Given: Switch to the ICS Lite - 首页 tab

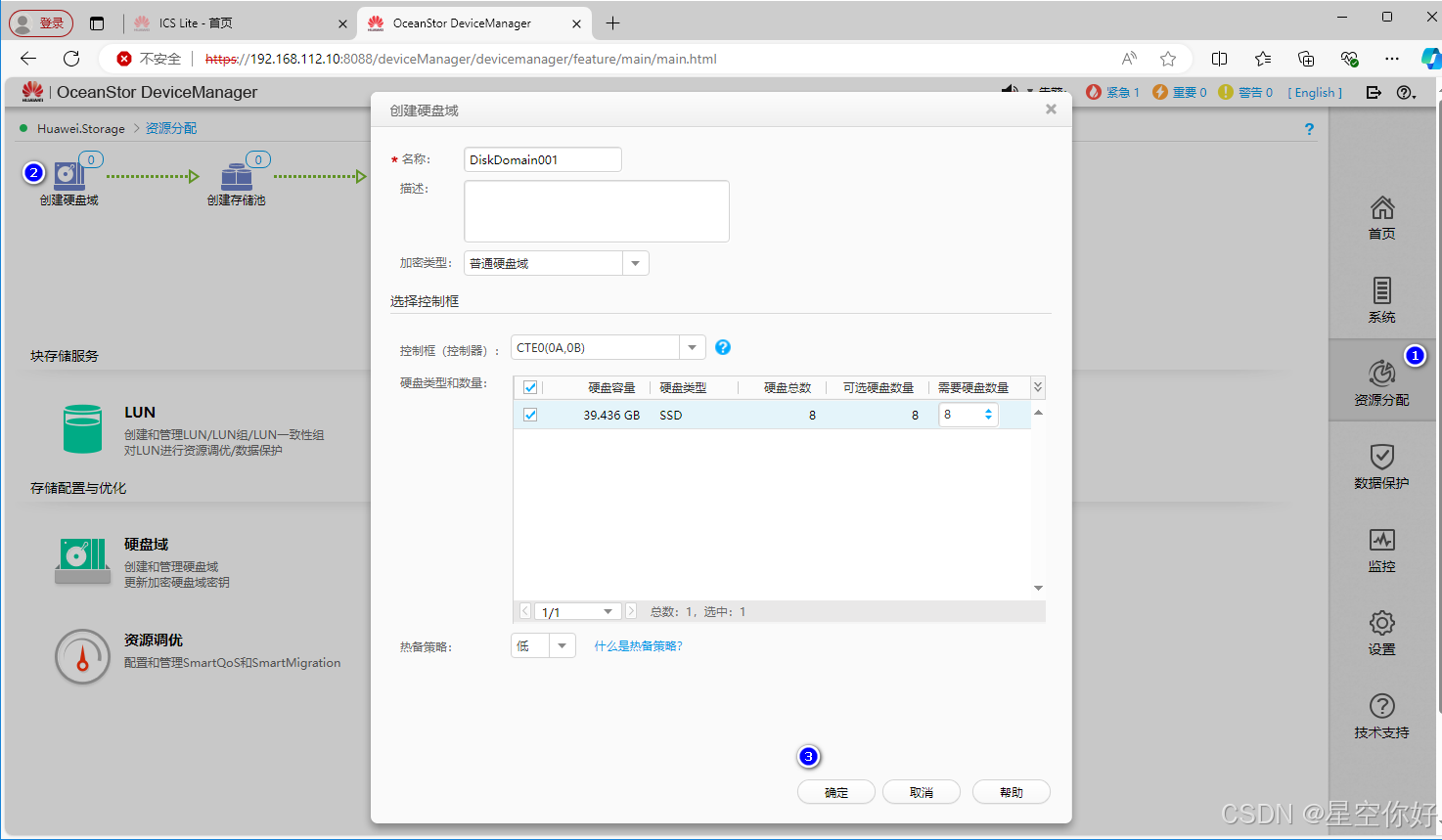Looking at the screenshot, I should (x=240, y=23).
